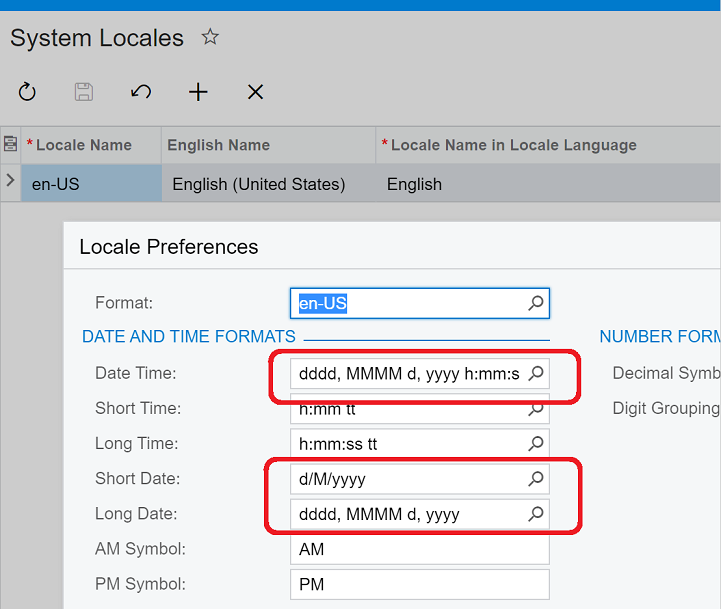Screen dimensions: 721x609
Task: Add a new locale row with plus
Action: tap(198, 92)
